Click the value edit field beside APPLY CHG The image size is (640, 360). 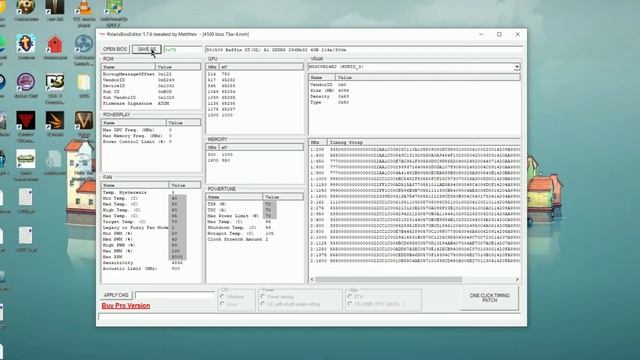tap(175, 295)
